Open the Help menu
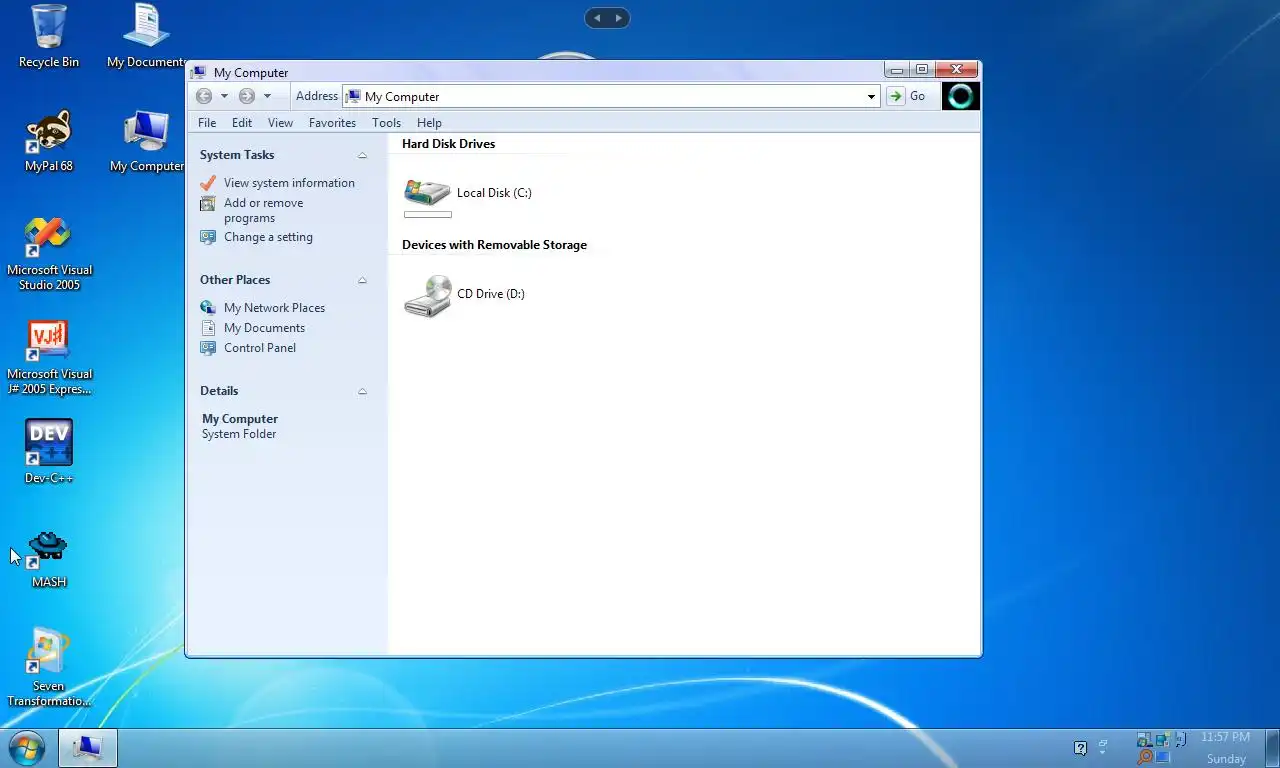Screen dimensions: 1280x768 click(429, 123)
